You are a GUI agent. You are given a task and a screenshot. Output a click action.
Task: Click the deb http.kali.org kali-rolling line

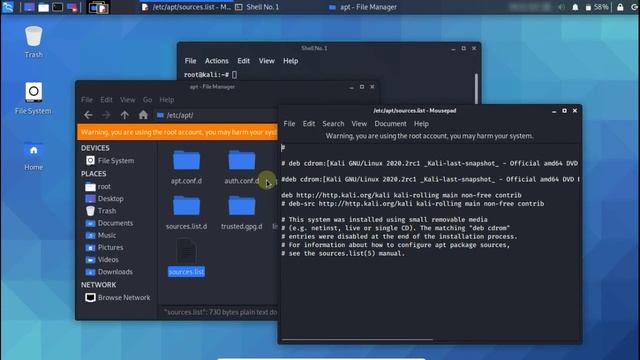[x=401, y=195]
